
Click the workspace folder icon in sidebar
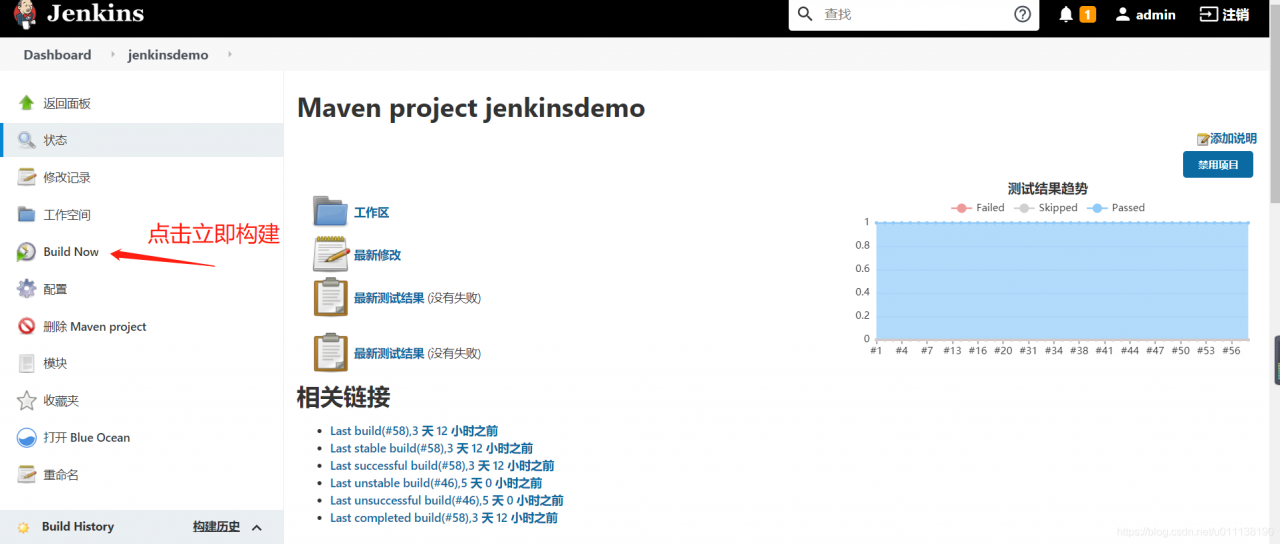(x=27, y=214)
